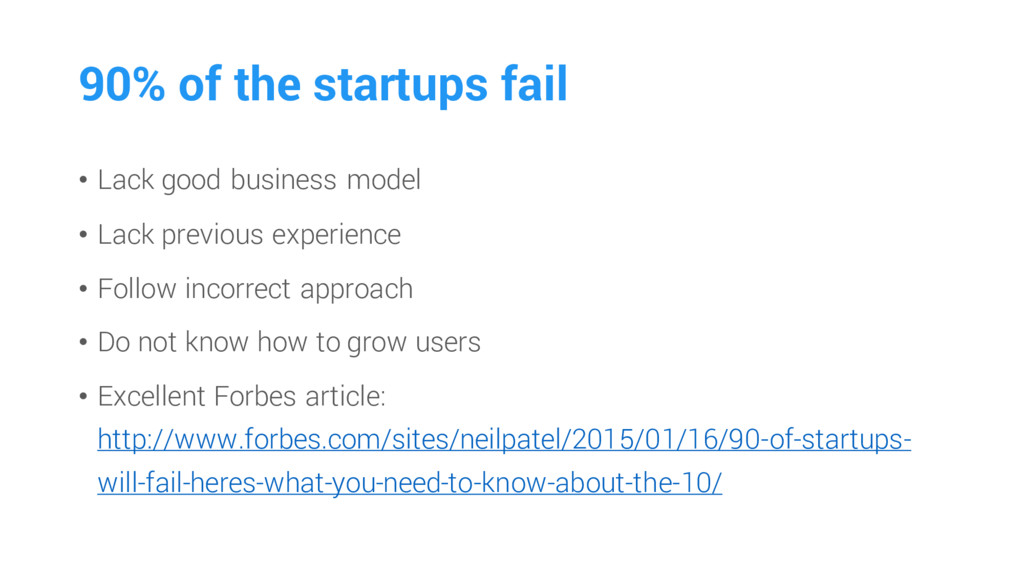This screenshot has width=1024, height=576.
Task: Click the bullet dot before "Lack good business model"
Action: pyautogui.click(x=83, y=182)
